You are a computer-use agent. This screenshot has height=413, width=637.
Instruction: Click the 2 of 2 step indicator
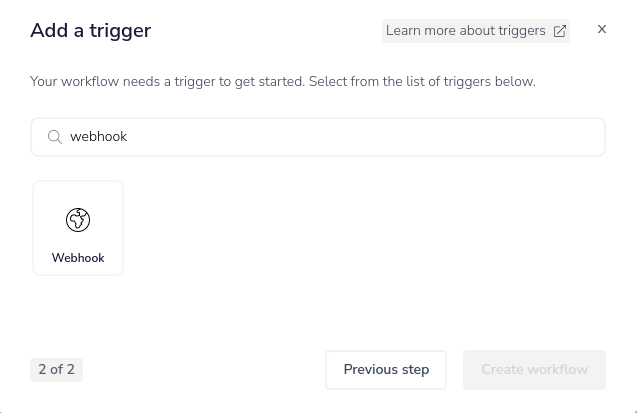tap(56, 370)
